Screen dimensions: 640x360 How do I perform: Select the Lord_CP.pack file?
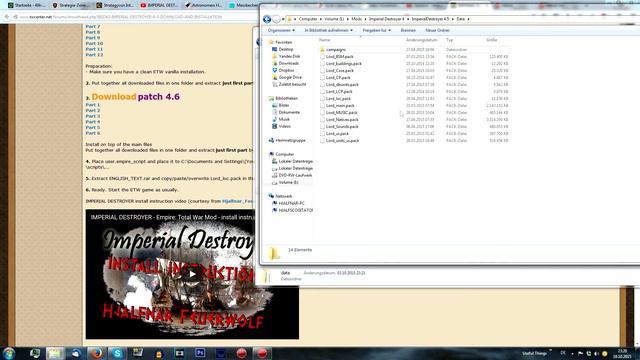click(x=338, y=78)
